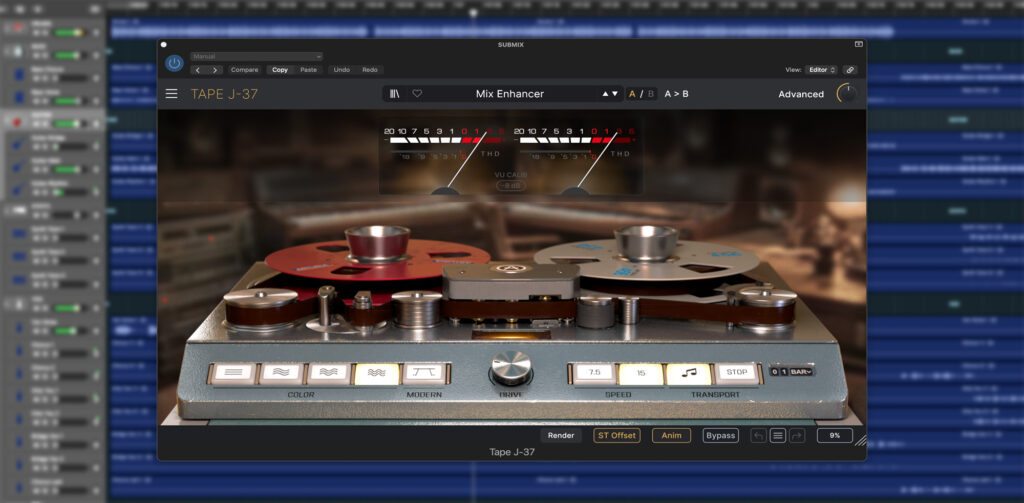Click the link chain icon

(x=850, y=70)
